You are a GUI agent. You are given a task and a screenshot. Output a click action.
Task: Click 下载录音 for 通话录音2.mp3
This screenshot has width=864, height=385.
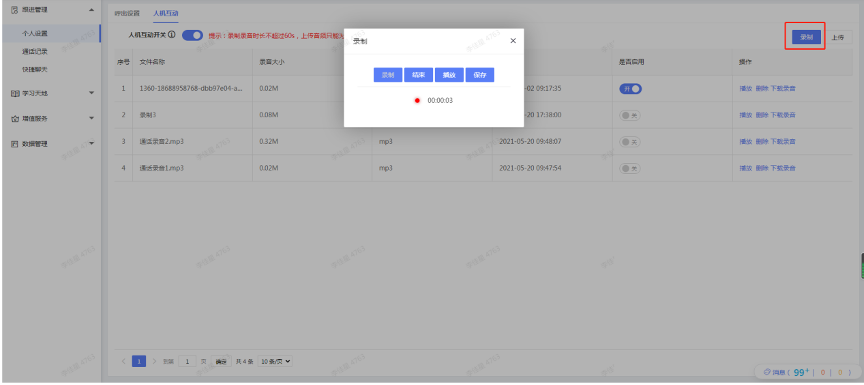(782, 142)
